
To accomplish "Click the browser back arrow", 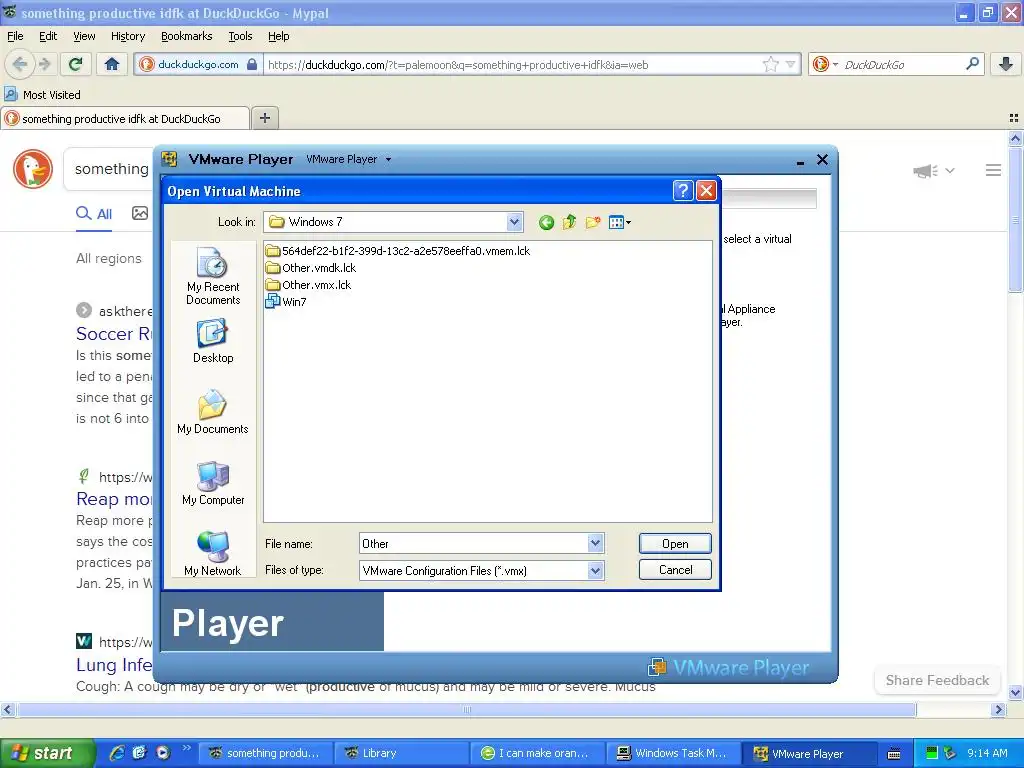I will pos(20,64).
